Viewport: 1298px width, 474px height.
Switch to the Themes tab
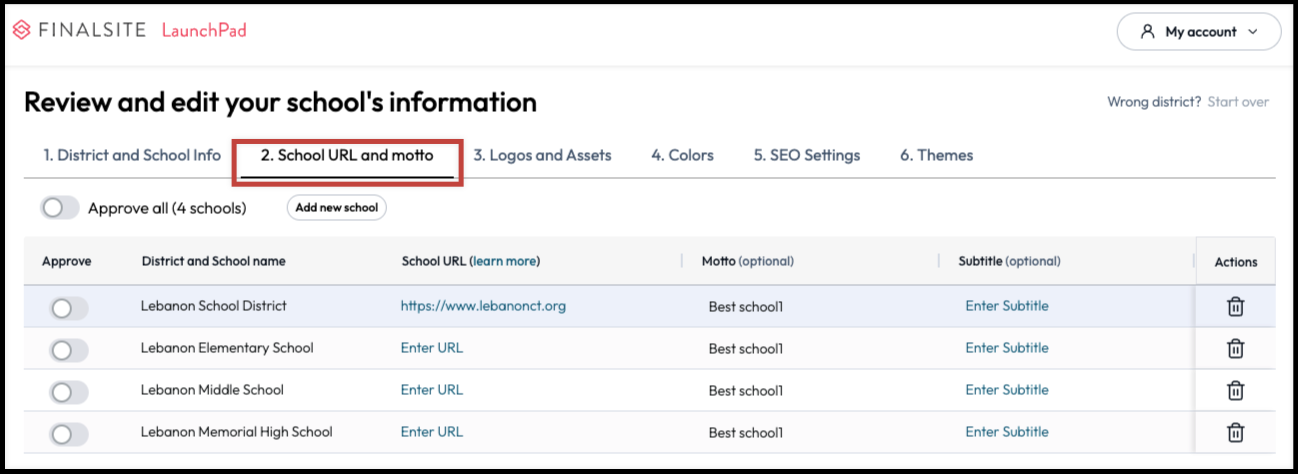coord(936,155)
